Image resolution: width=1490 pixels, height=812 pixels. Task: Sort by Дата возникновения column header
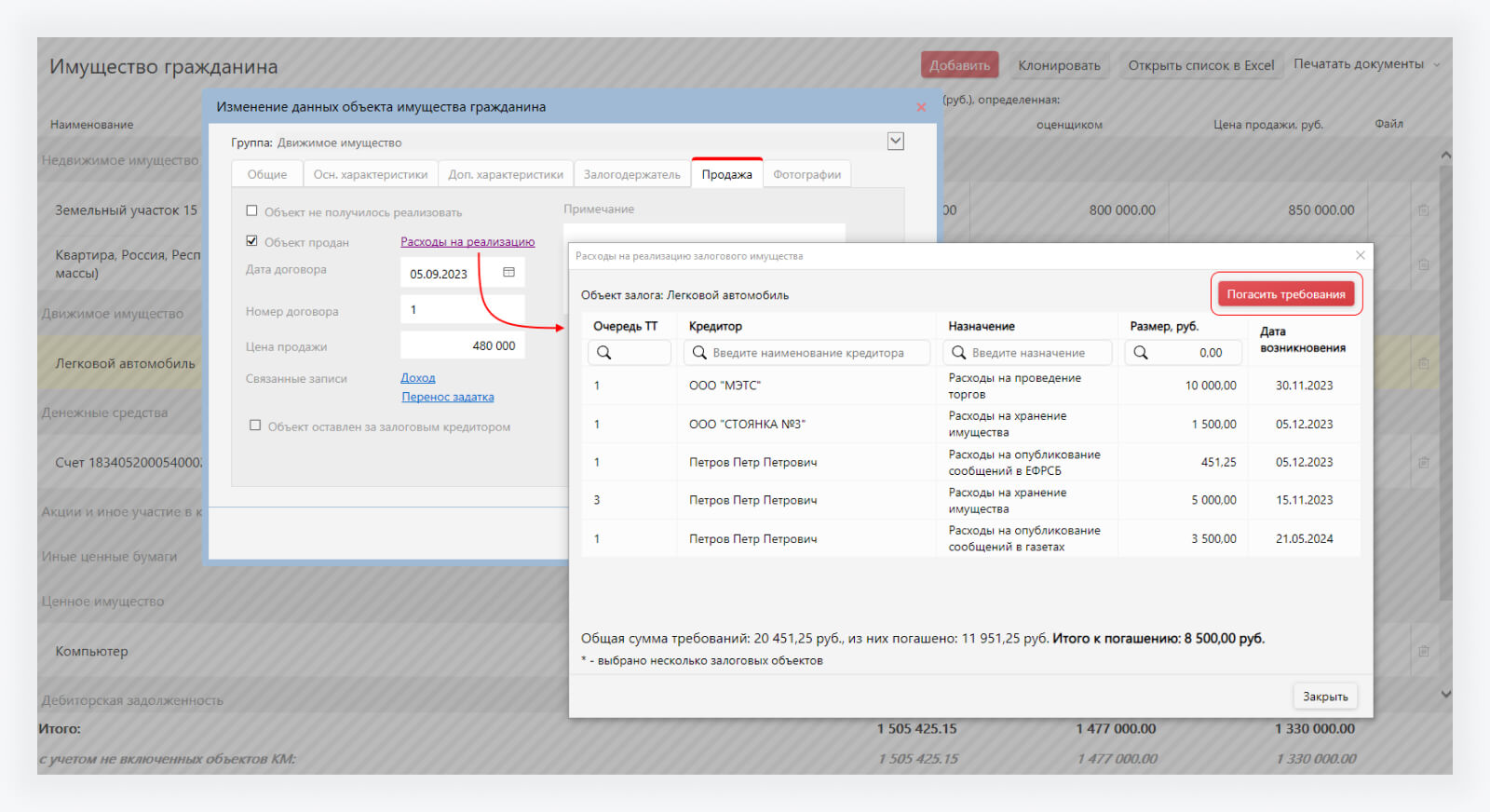(1302, 339)
